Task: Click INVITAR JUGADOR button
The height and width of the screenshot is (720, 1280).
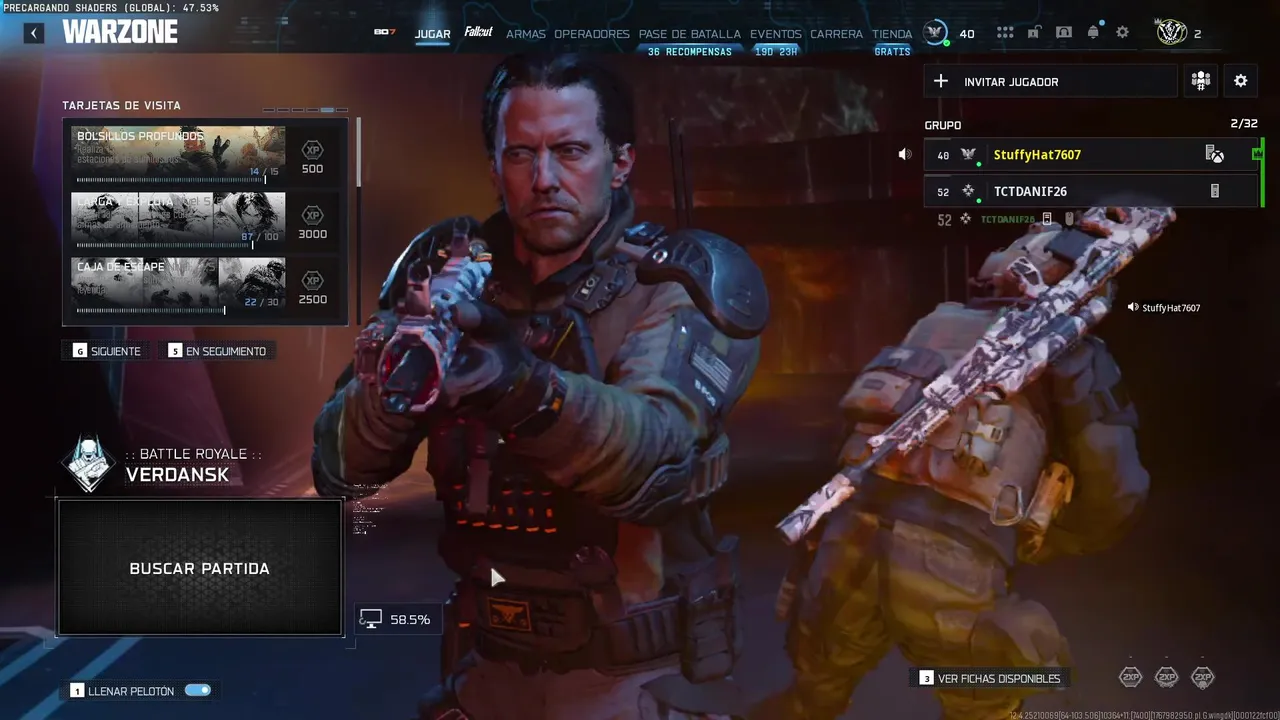Action: point(1051,82)
